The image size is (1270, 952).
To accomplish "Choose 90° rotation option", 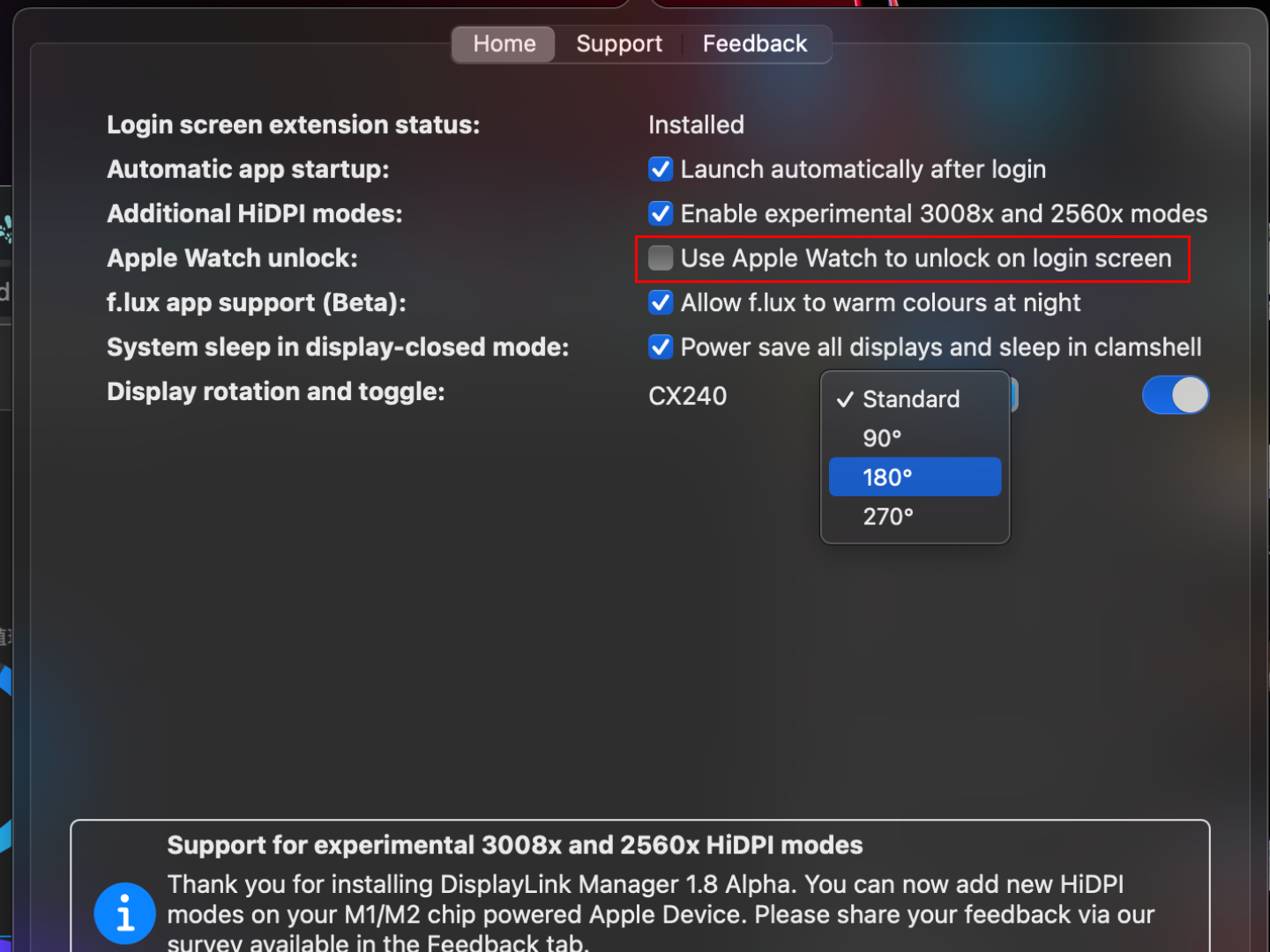I will [882, 438].
